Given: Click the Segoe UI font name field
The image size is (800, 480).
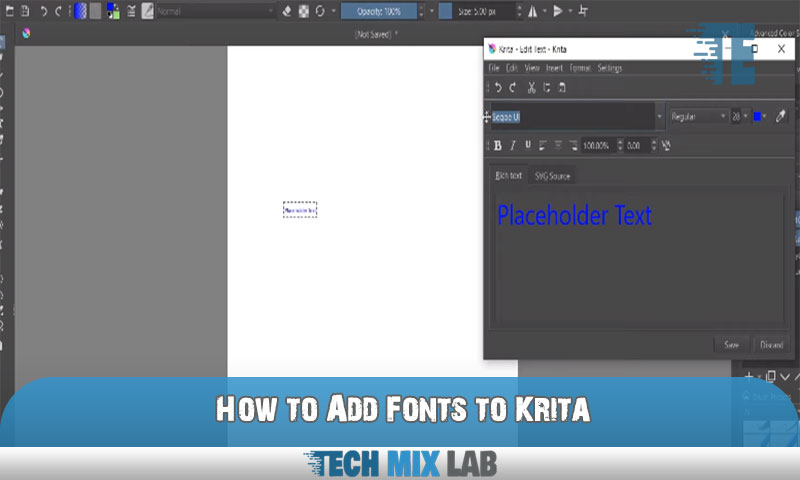Looking at the screenshot, I should (x=572, y=117).
